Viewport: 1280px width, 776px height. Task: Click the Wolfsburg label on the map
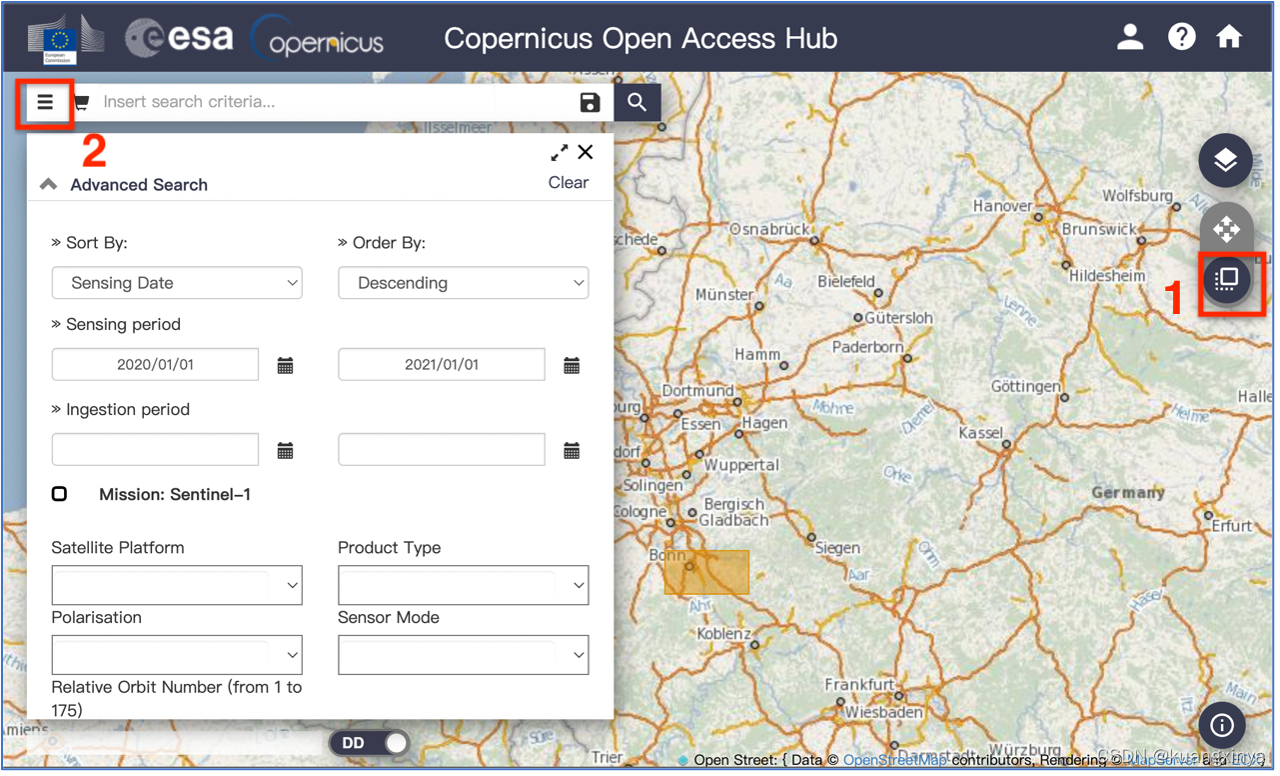1137,196
